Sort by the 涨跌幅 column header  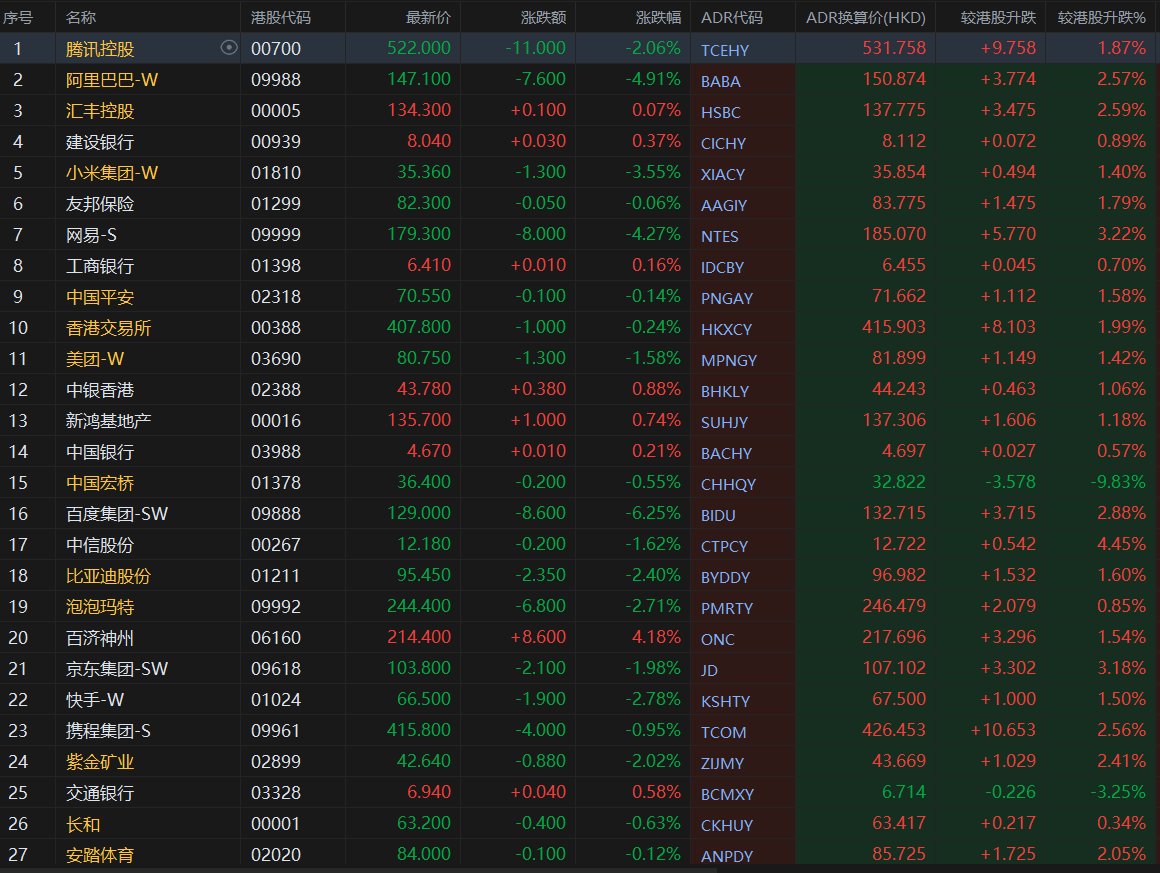click(658, 17)
